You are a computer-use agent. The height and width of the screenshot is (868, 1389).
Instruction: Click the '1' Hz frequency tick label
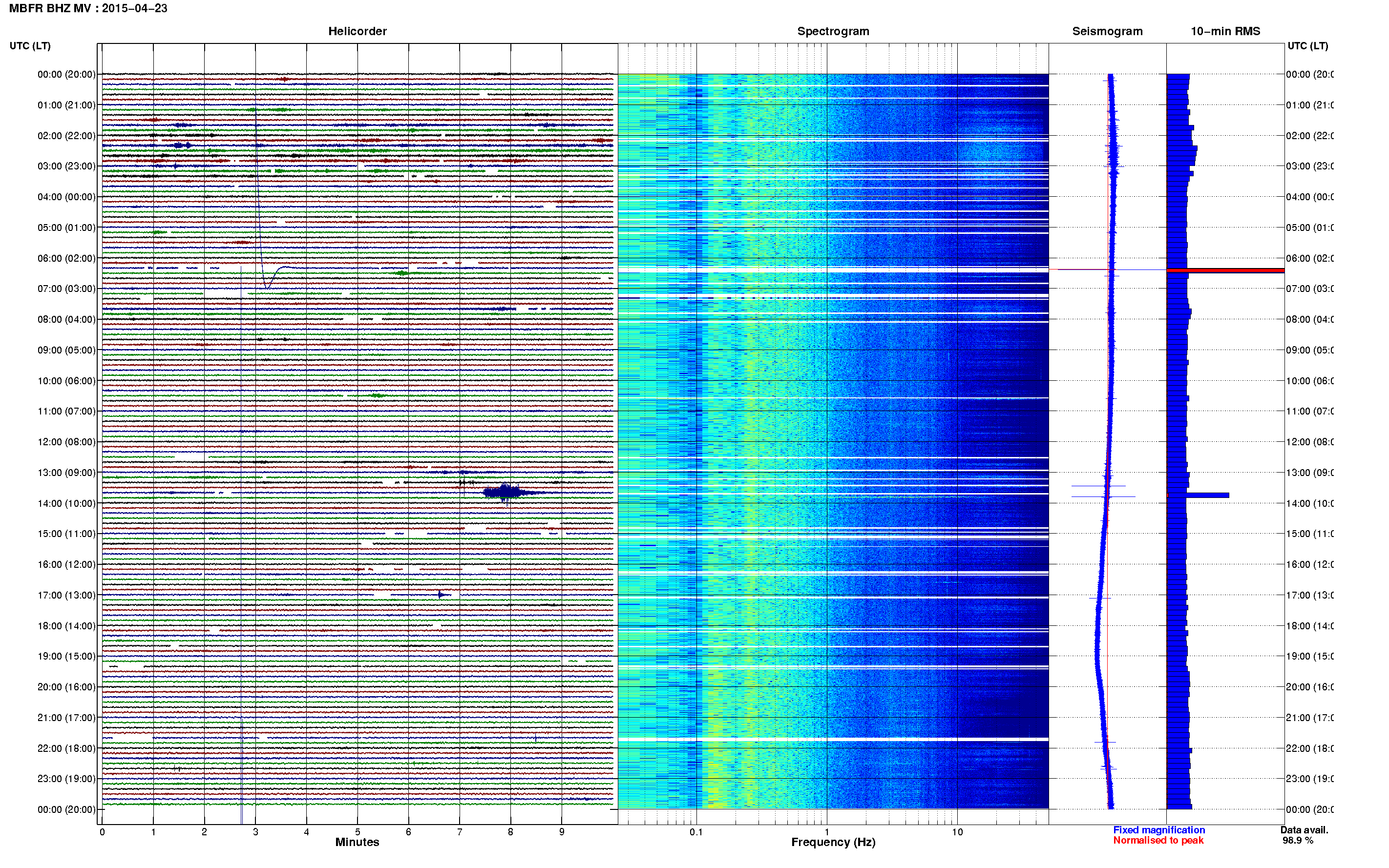tap(827, 832)
